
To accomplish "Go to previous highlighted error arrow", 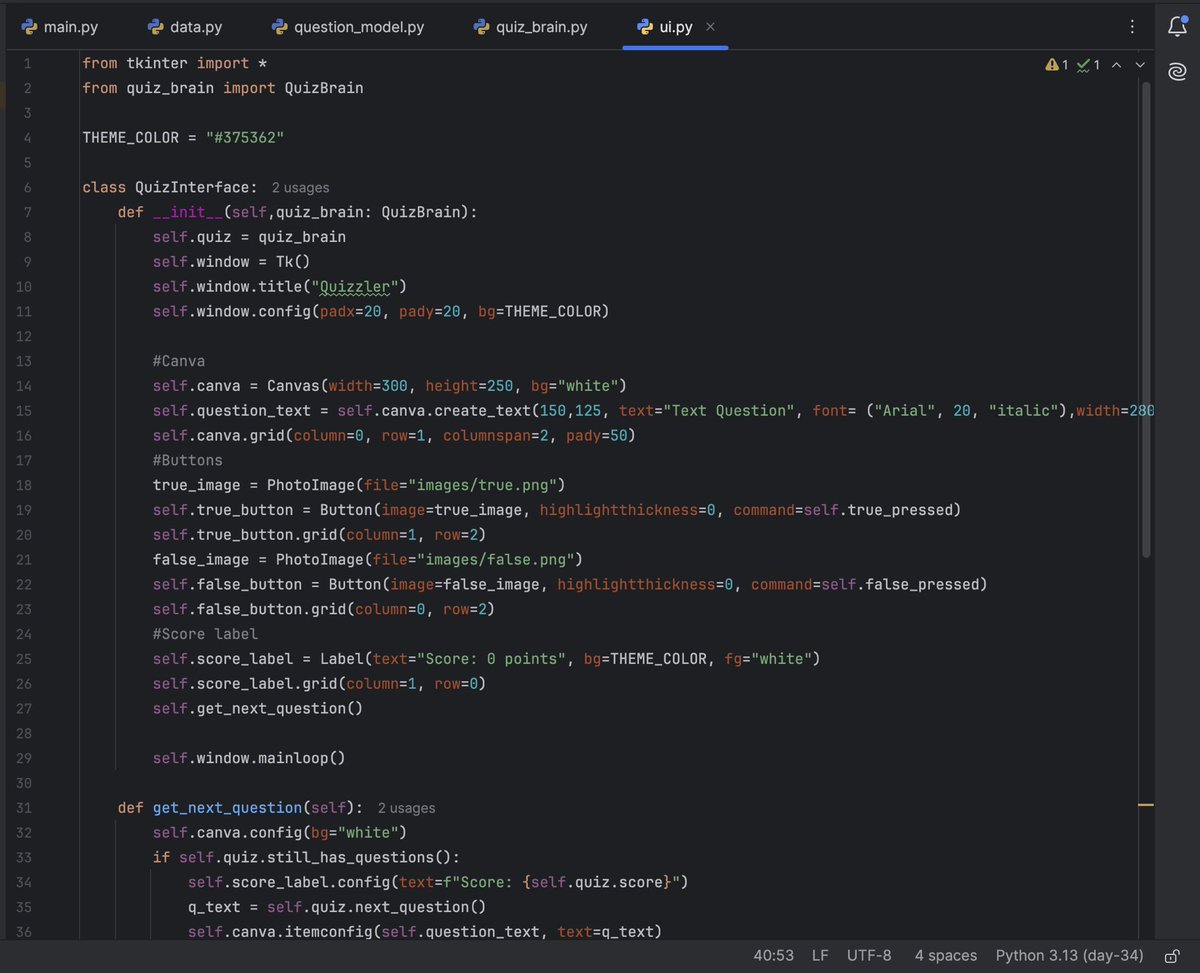I will point(1116,64).
